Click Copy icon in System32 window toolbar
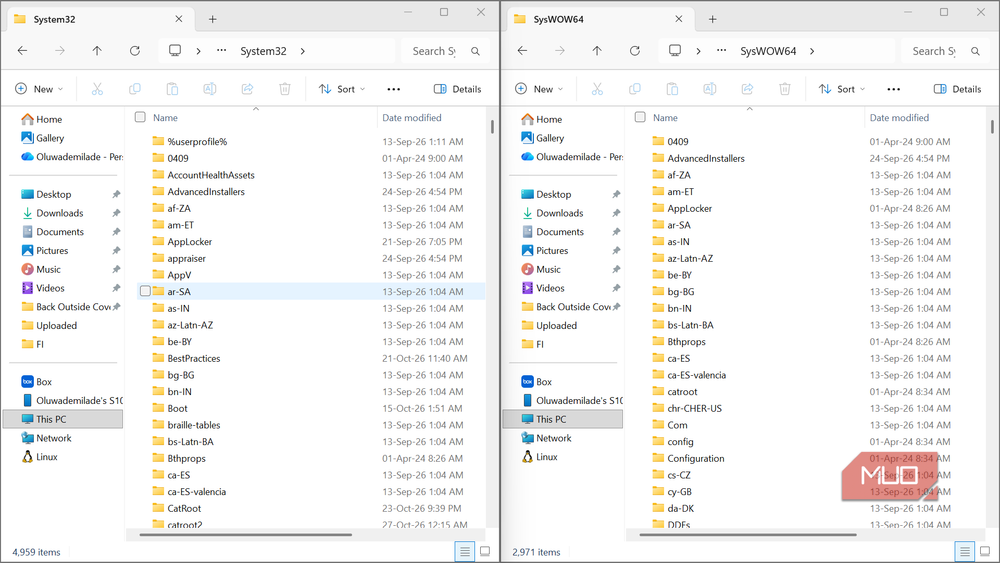 [135, 89]
